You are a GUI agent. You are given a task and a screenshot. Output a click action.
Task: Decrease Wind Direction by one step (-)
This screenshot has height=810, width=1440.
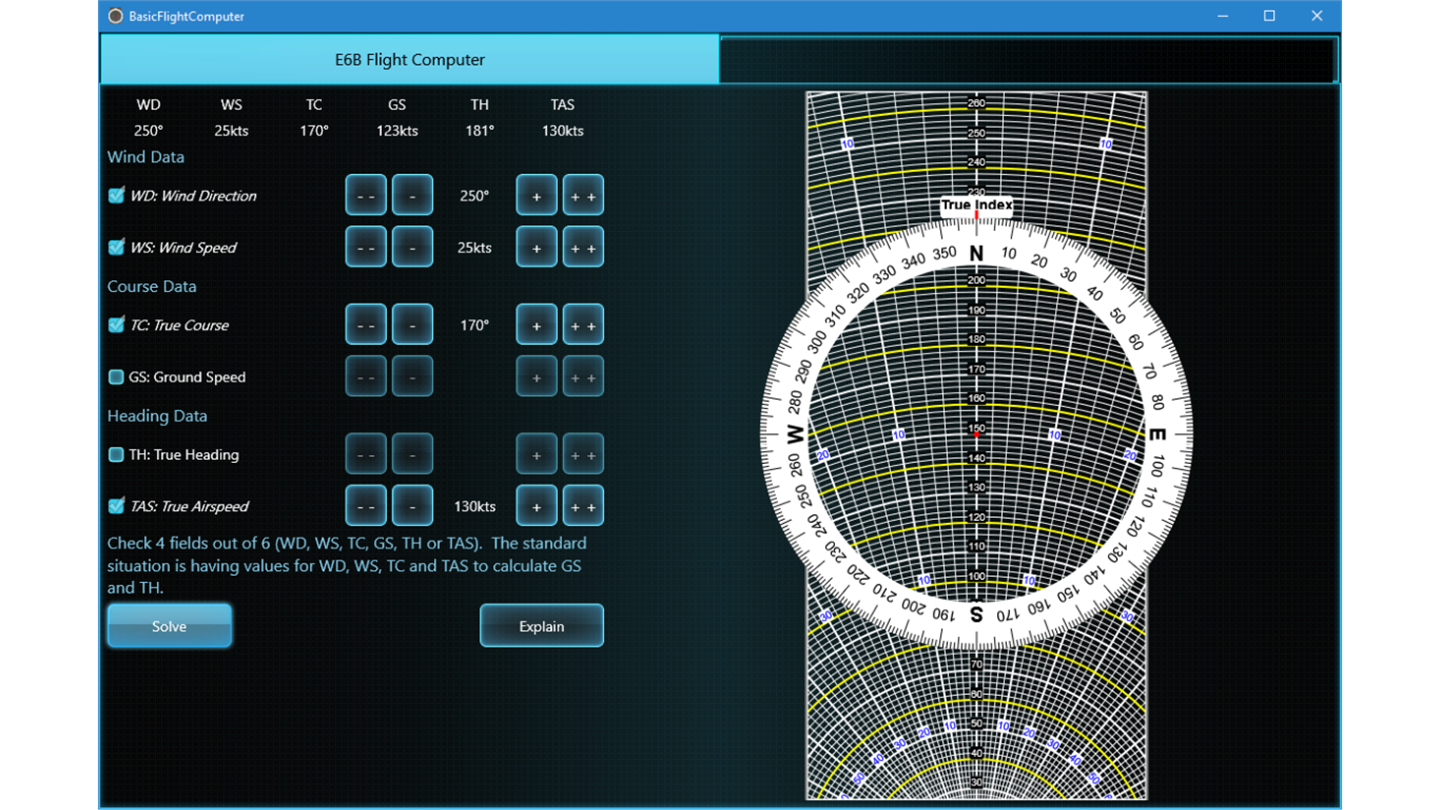coord(412,195)
